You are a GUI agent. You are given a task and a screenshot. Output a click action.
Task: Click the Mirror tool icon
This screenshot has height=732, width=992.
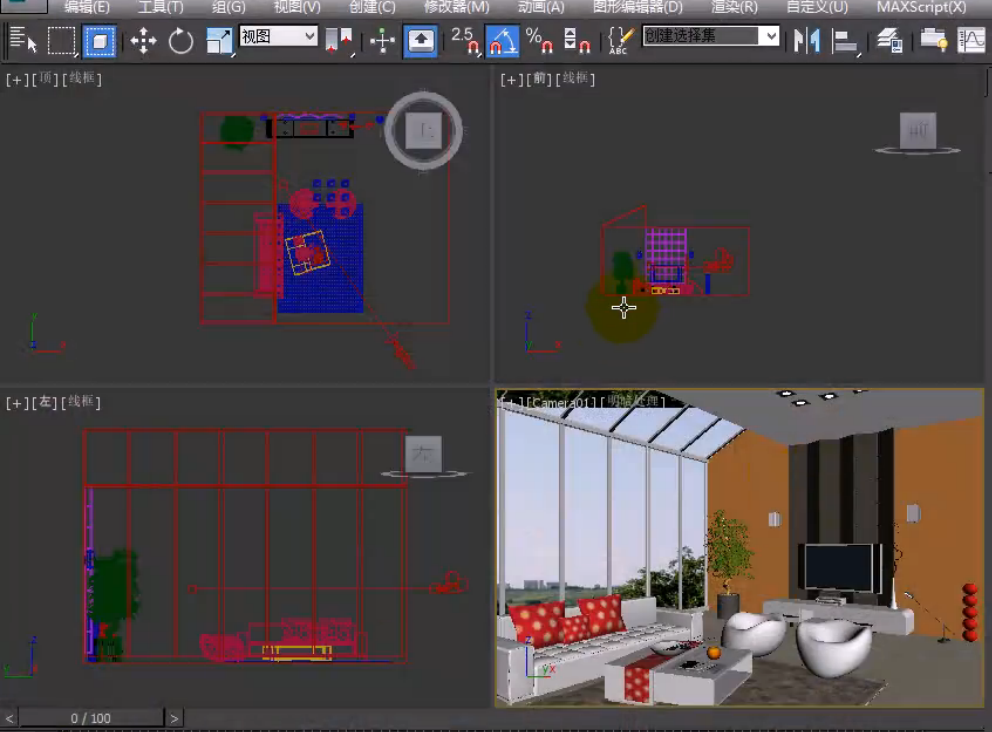pos(807,41)
